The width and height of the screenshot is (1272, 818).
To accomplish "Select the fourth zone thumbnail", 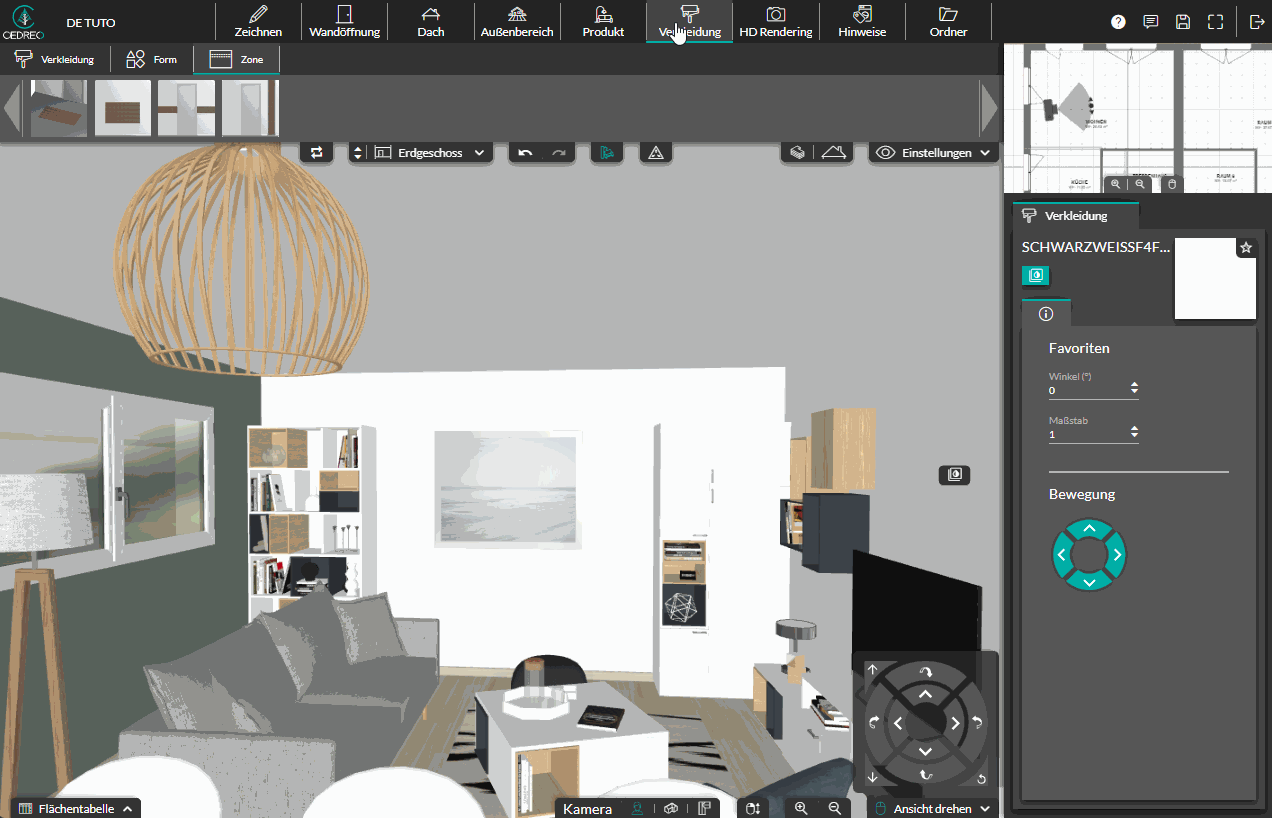I will point(250,108).
